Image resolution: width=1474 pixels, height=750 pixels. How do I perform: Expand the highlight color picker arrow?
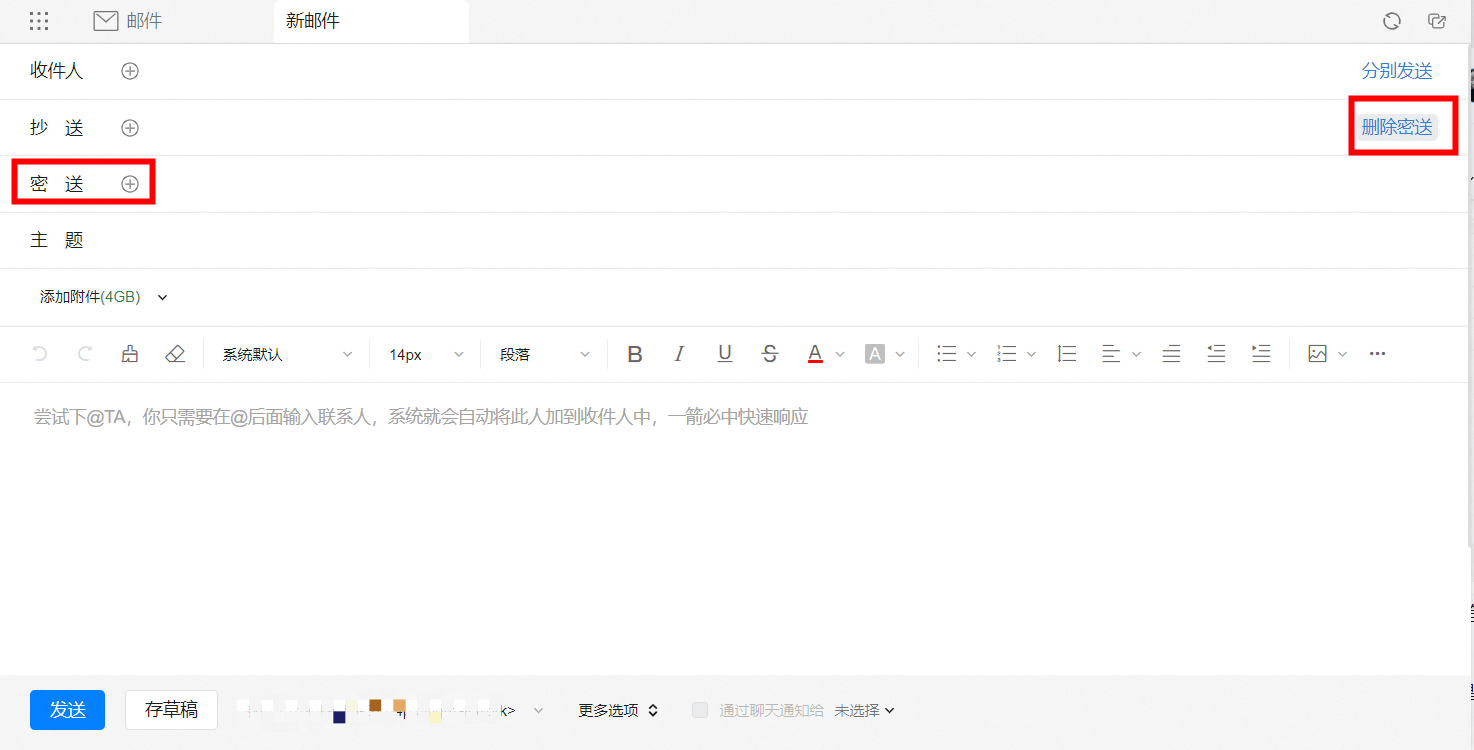[900, 354]
